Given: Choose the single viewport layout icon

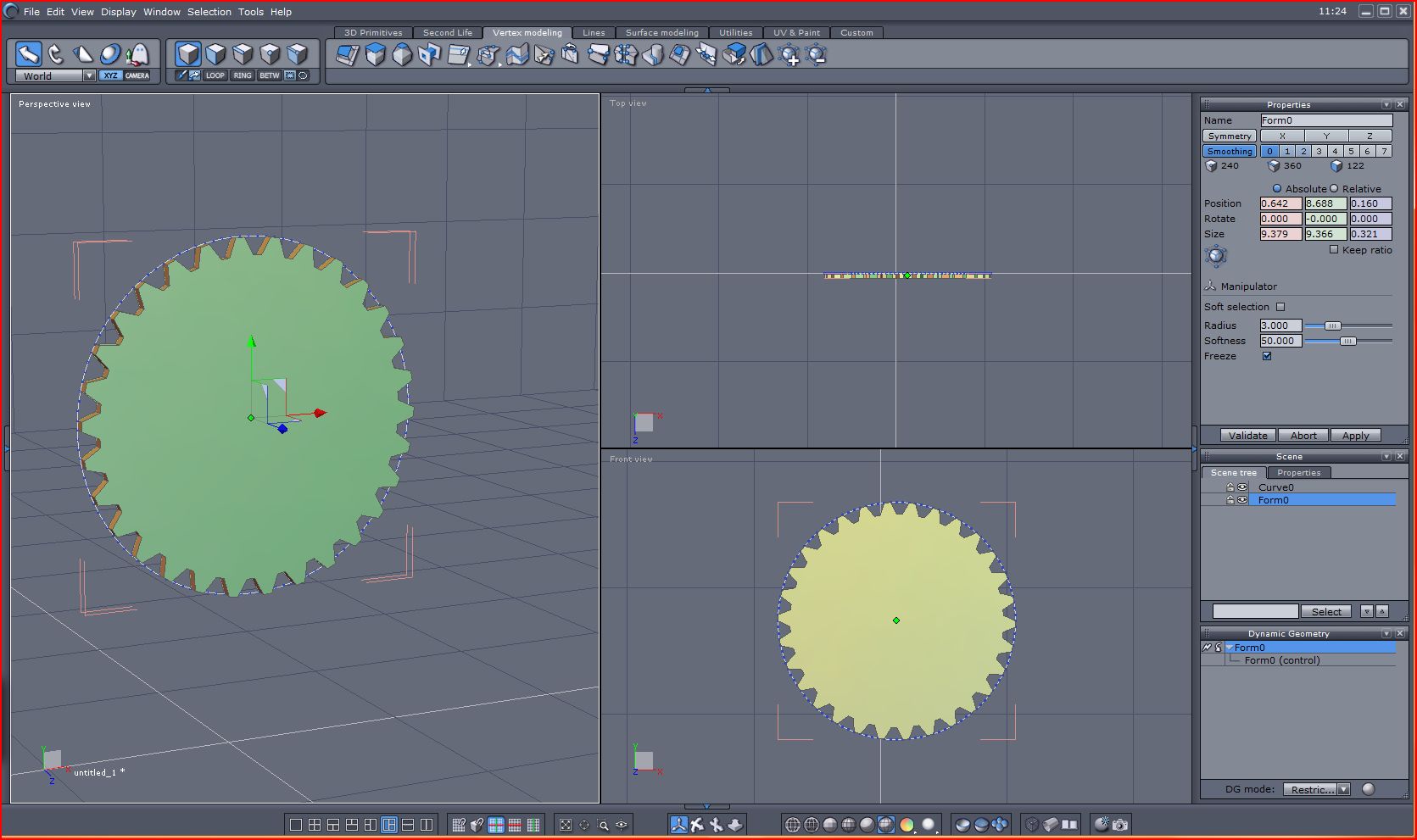Looking at the screenshot, I should [296, 825].
